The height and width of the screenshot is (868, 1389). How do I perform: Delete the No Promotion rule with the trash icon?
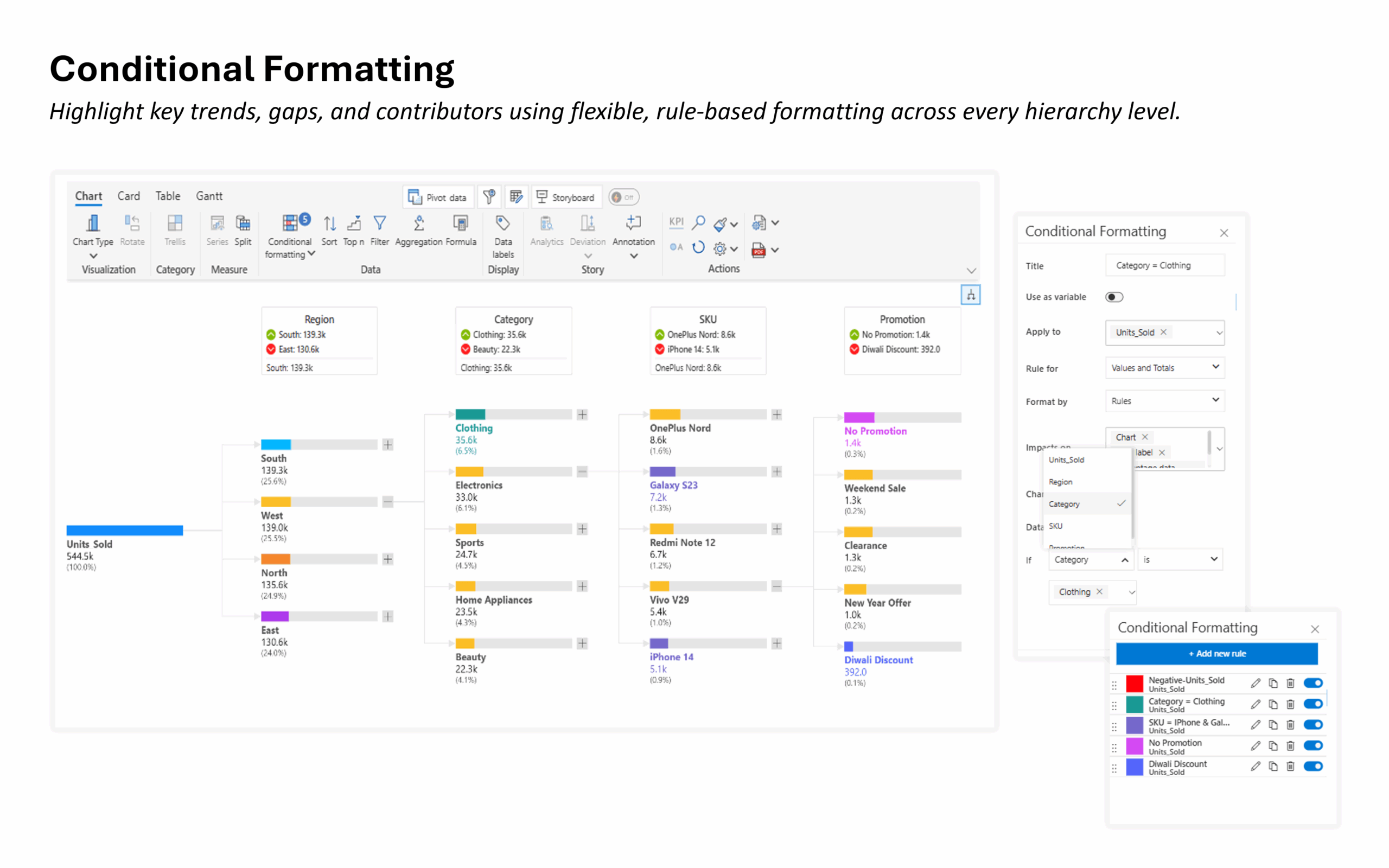tap(1290, 746)
